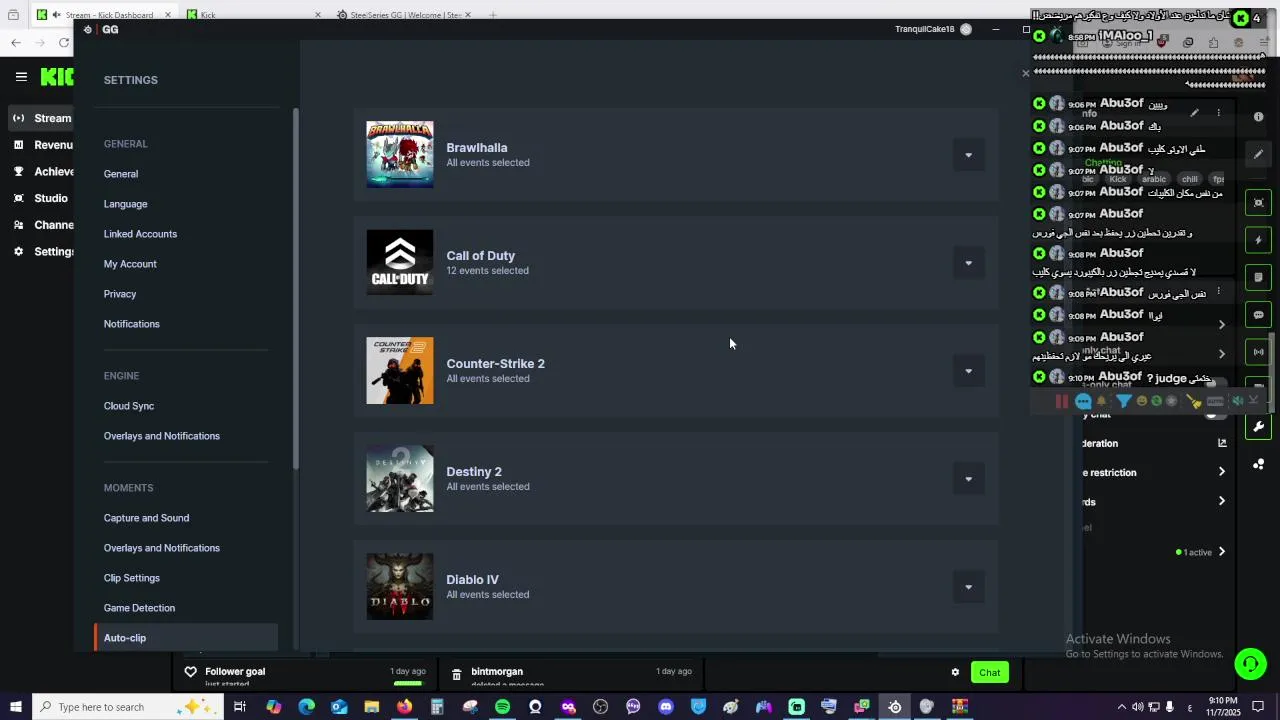Click the speaker mute icon in overlay toolbar
Image resolution: width=1280 pixels, height=720 pixels.
1237,401
